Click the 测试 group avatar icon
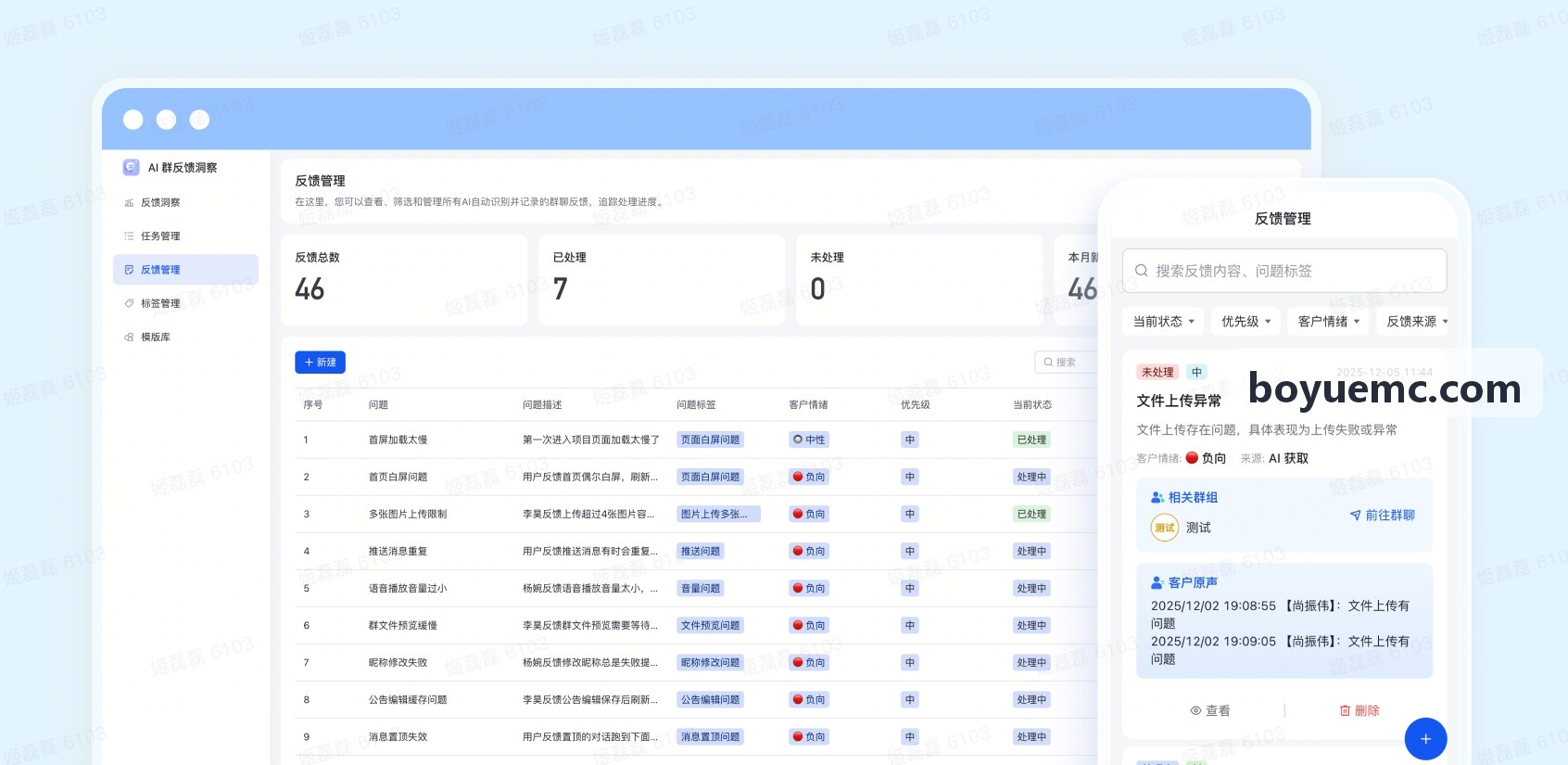Viewport: 1568px width, 765px height. point(1164,528)
